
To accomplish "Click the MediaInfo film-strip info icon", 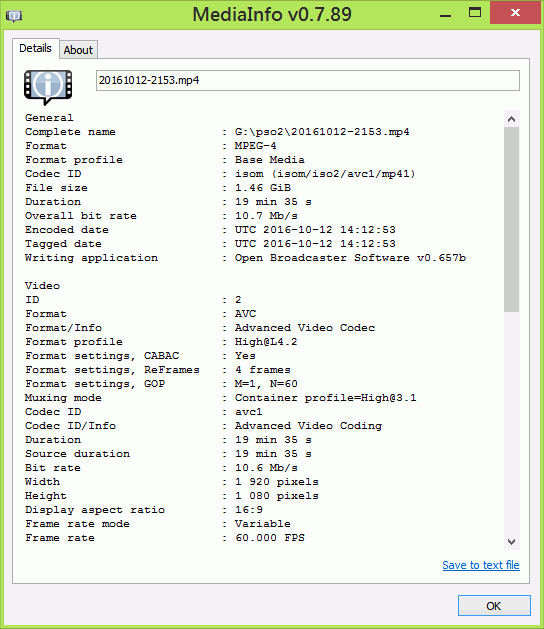I will pos(48,87).
